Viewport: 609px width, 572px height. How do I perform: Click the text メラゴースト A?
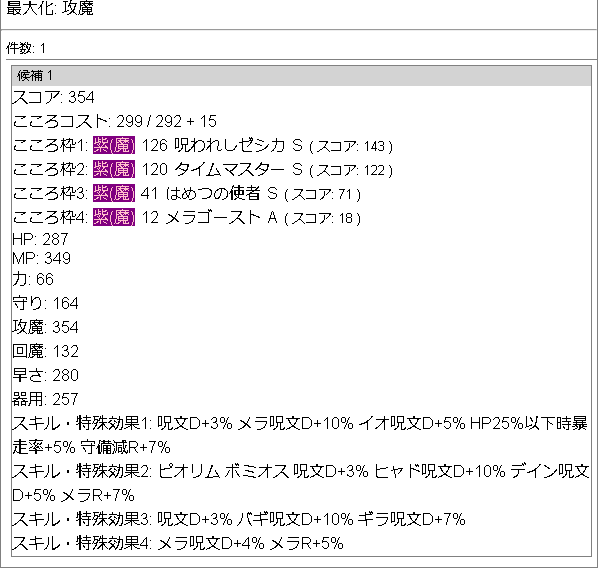[x=221, y=217]
